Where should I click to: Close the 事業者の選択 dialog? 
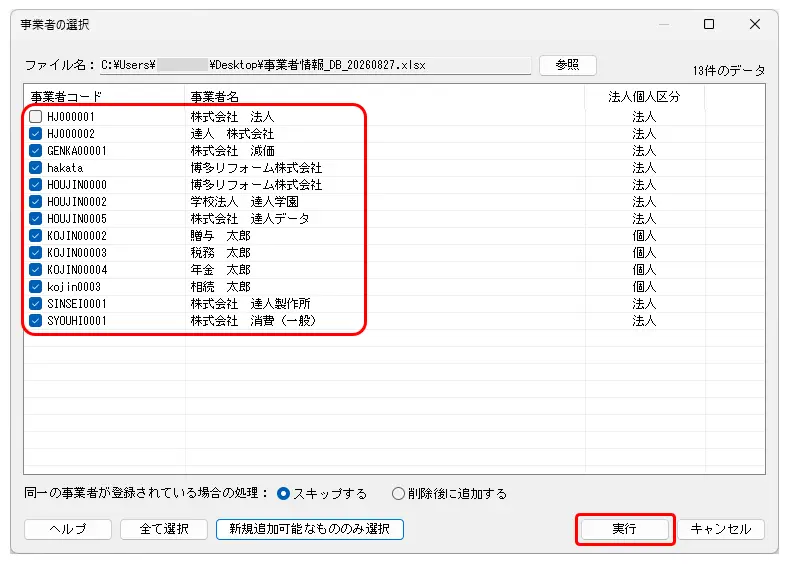tap(755, 24)
